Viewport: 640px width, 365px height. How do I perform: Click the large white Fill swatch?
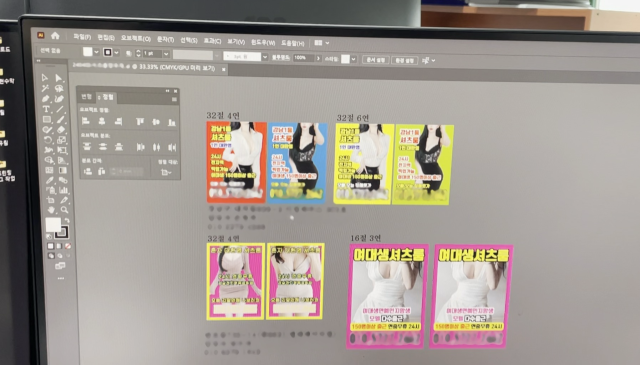coord(53,225)
